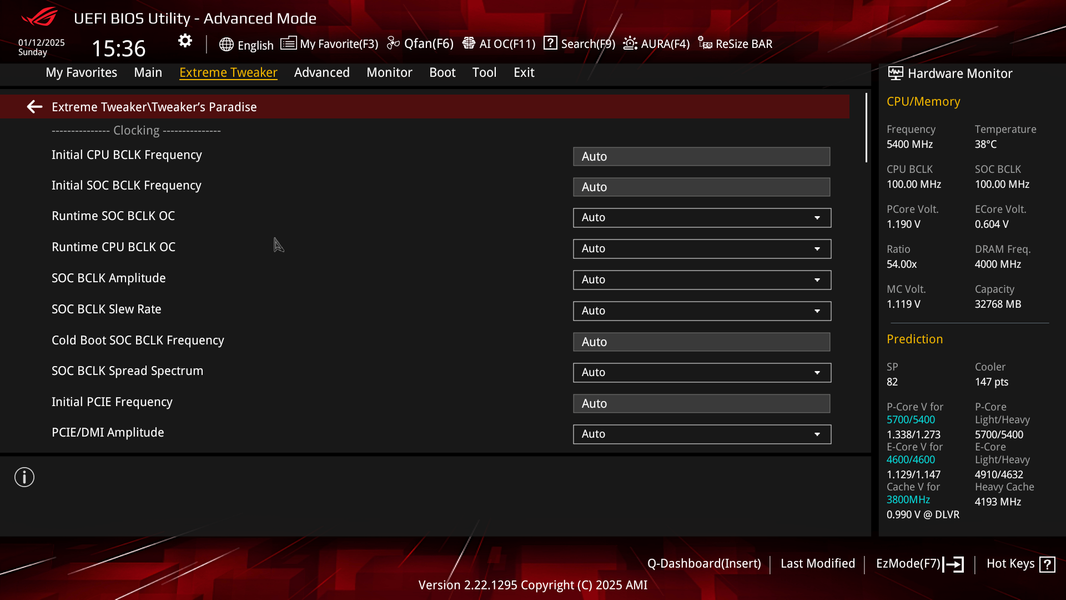Image resolution: width=1066 pixels, height=600 pixels.
Task: Click the info circle icon
Action: pyautogui.click(x=24, y=477)
